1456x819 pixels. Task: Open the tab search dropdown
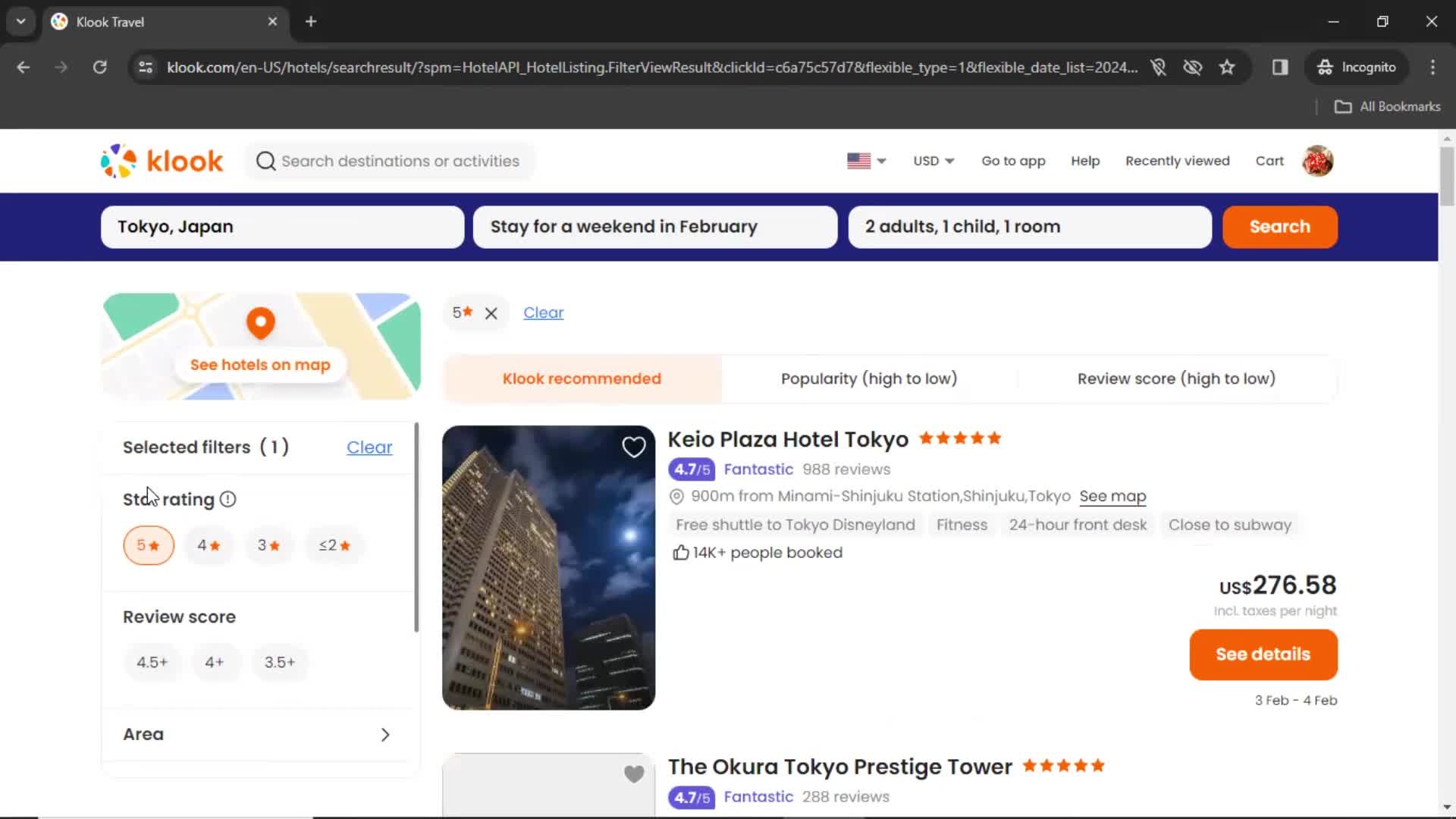21,21
